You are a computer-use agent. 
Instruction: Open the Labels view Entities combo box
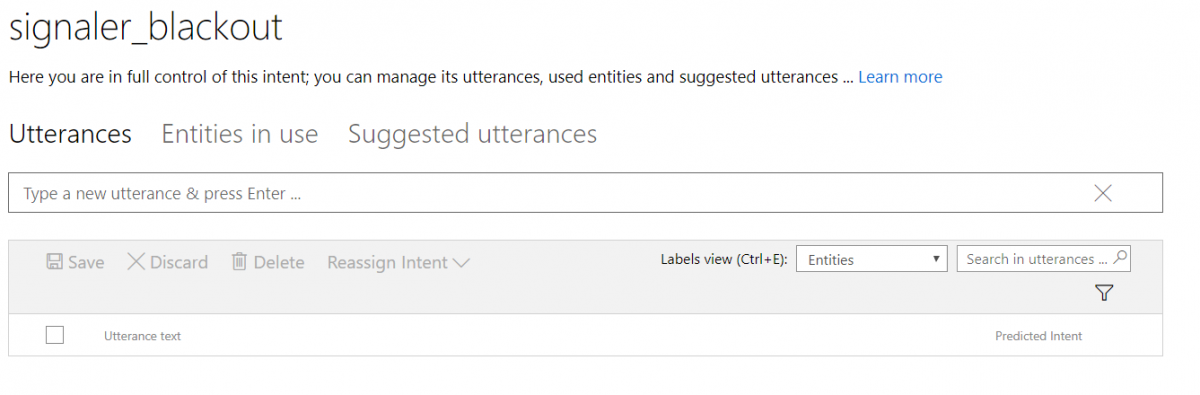[872, 259]
